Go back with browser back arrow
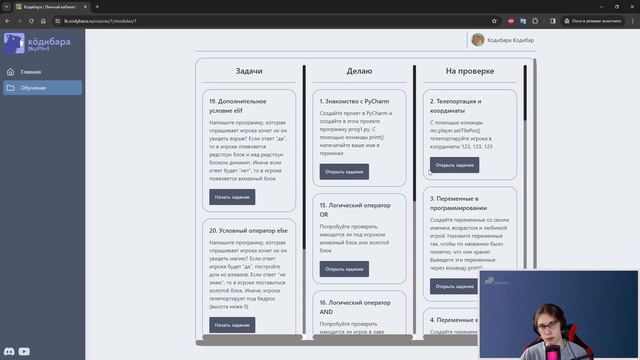 click(7, 21)
